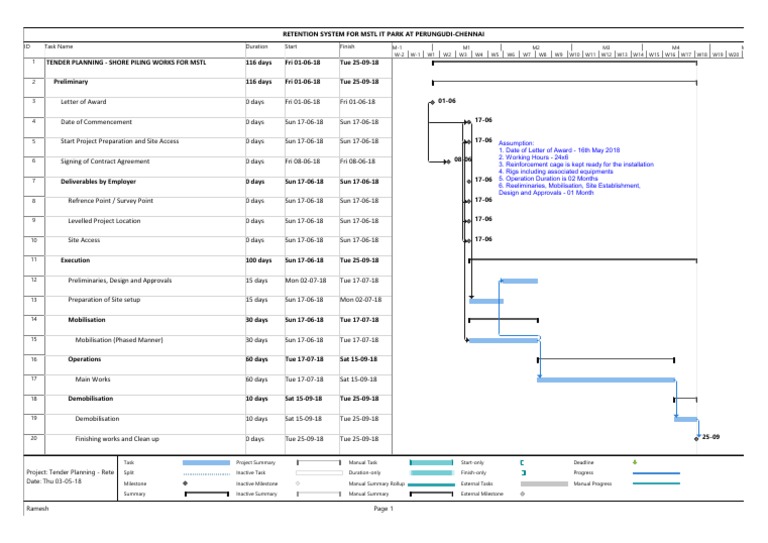Viewport: 768px width, 543px height.
Task: Select the Mobilisation (Phased Manner) Gantt bar
Action: pos(504,340)
